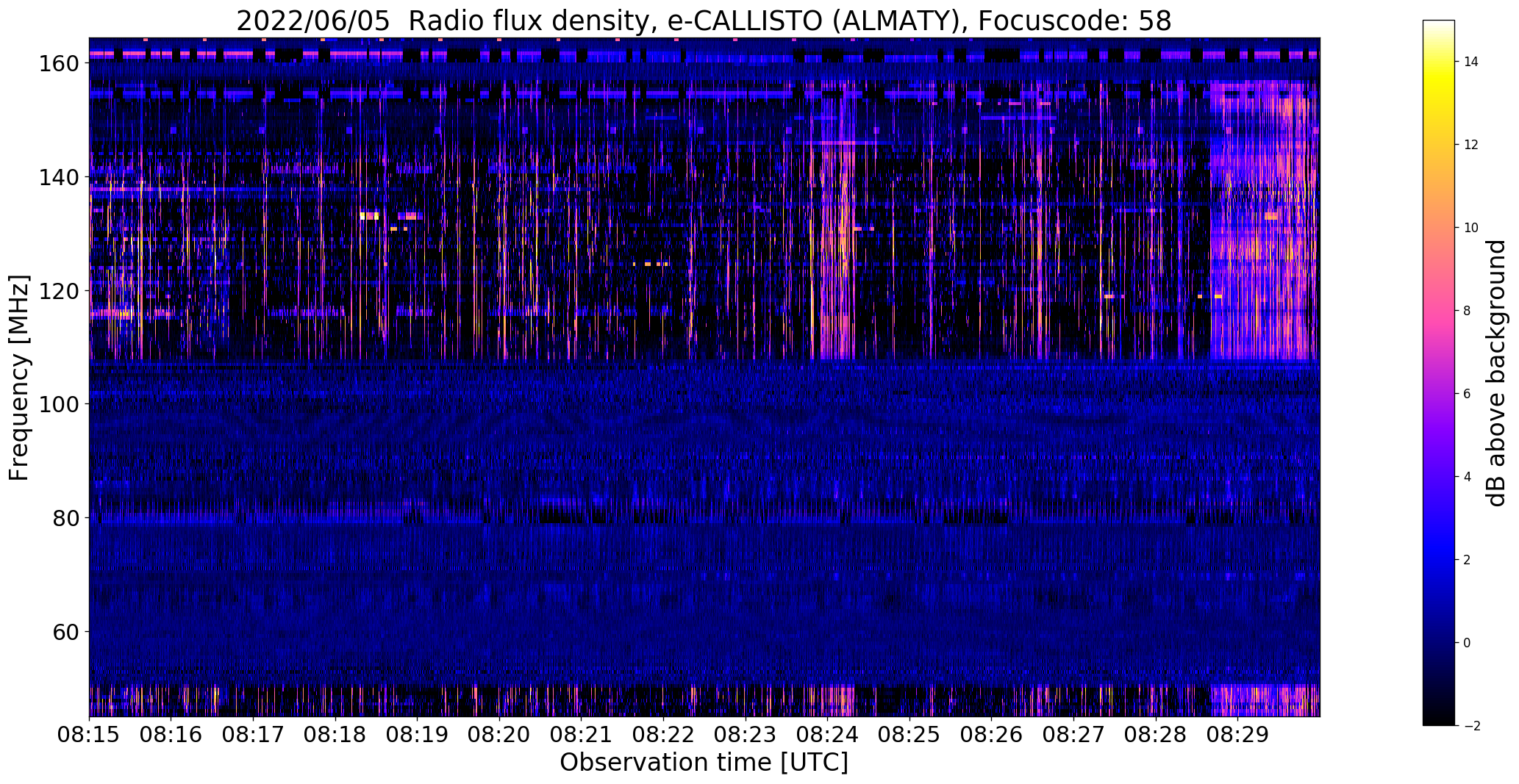This screenshot has height=784, width=1519.
Task: Click the colorbar tick label 8
Action: pos(1467,311)
